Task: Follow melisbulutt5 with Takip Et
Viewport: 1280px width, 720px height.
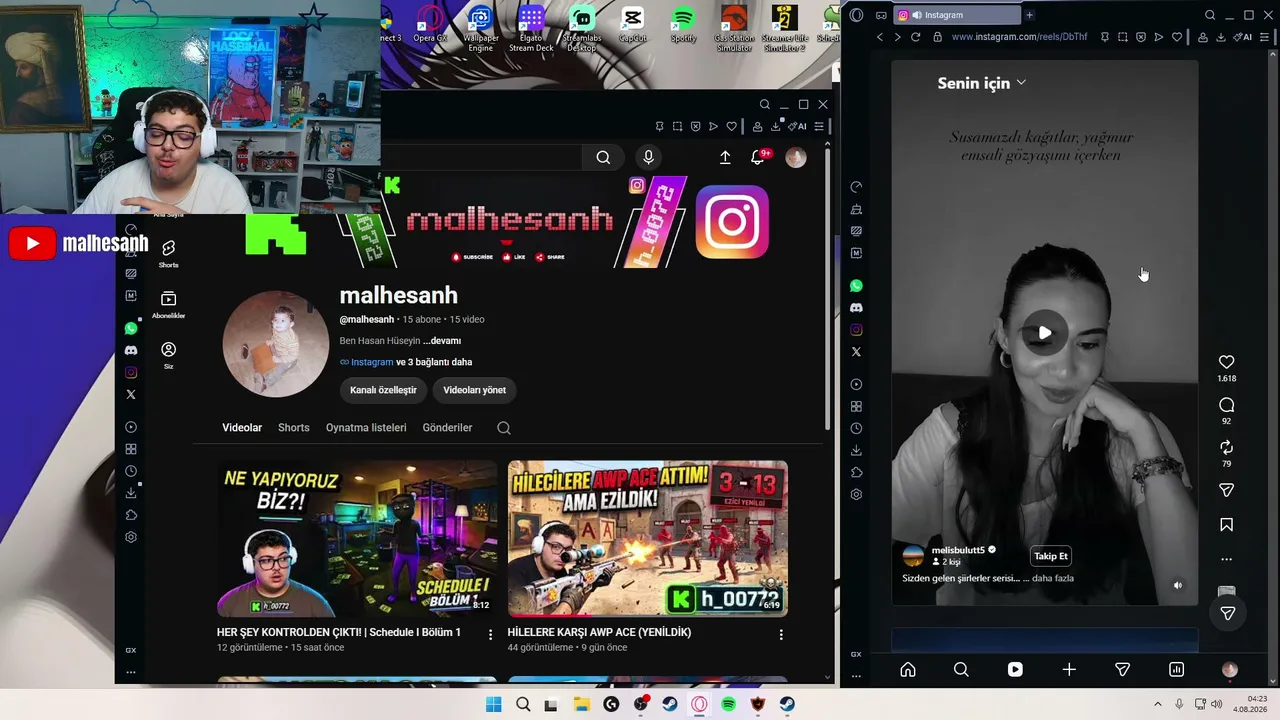Action: [x=1051, y=556]
